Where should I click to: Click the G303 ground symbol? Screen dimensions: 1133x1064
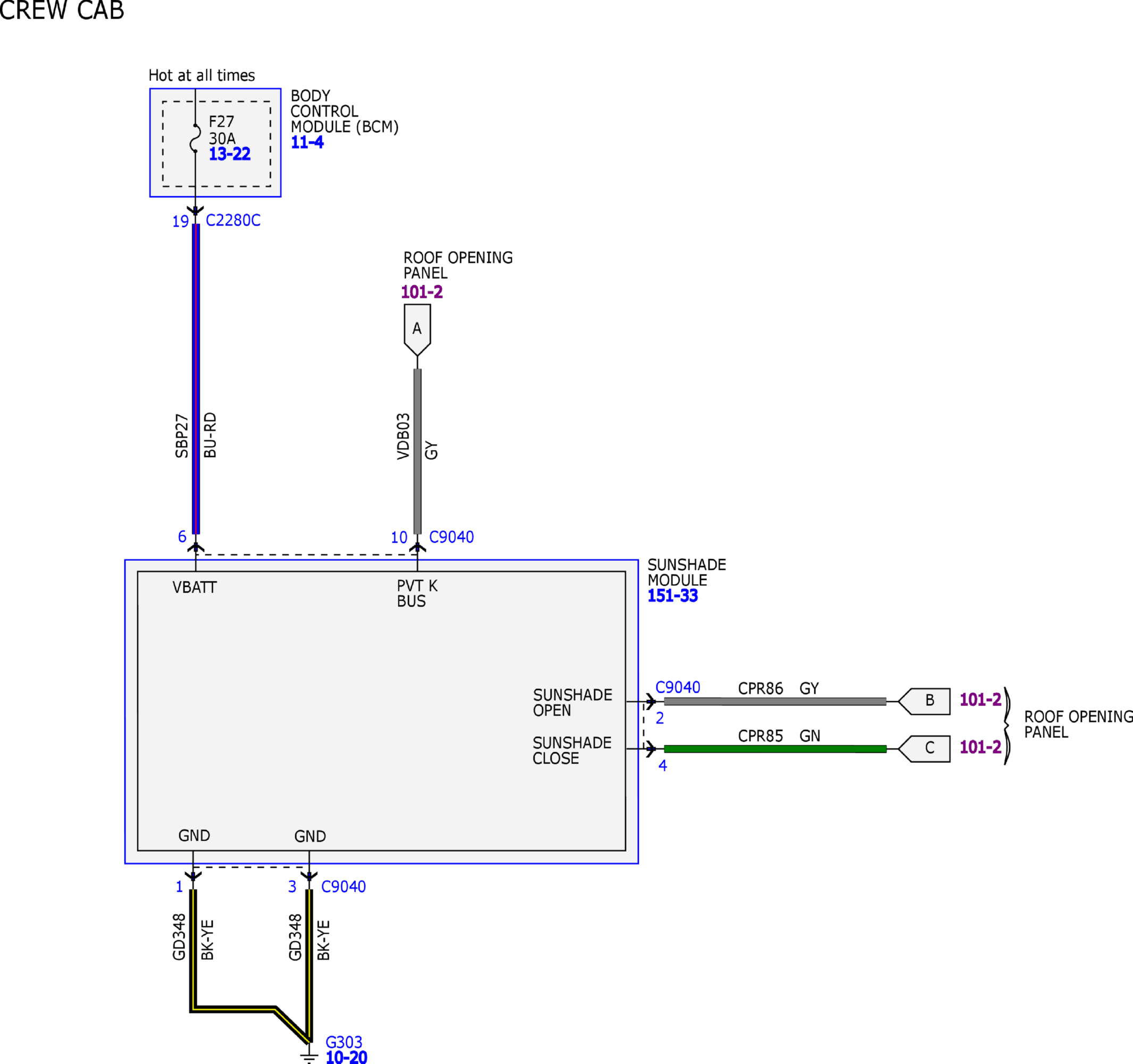[309, 1056]
